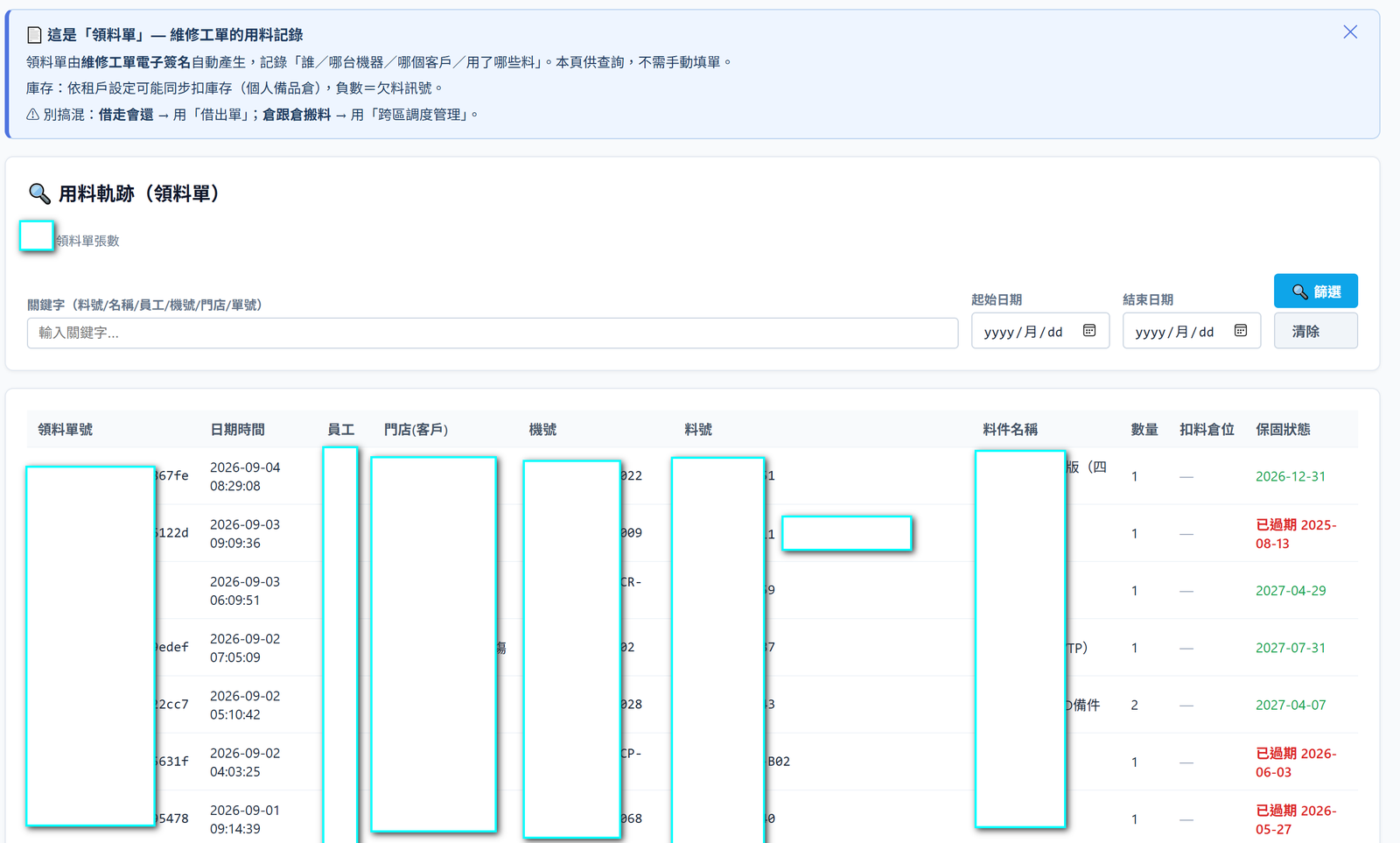The image size is (1400, 843).
Task: Click expired warranty 已過期 2025-08-13
Action: tap(1296, 534)
